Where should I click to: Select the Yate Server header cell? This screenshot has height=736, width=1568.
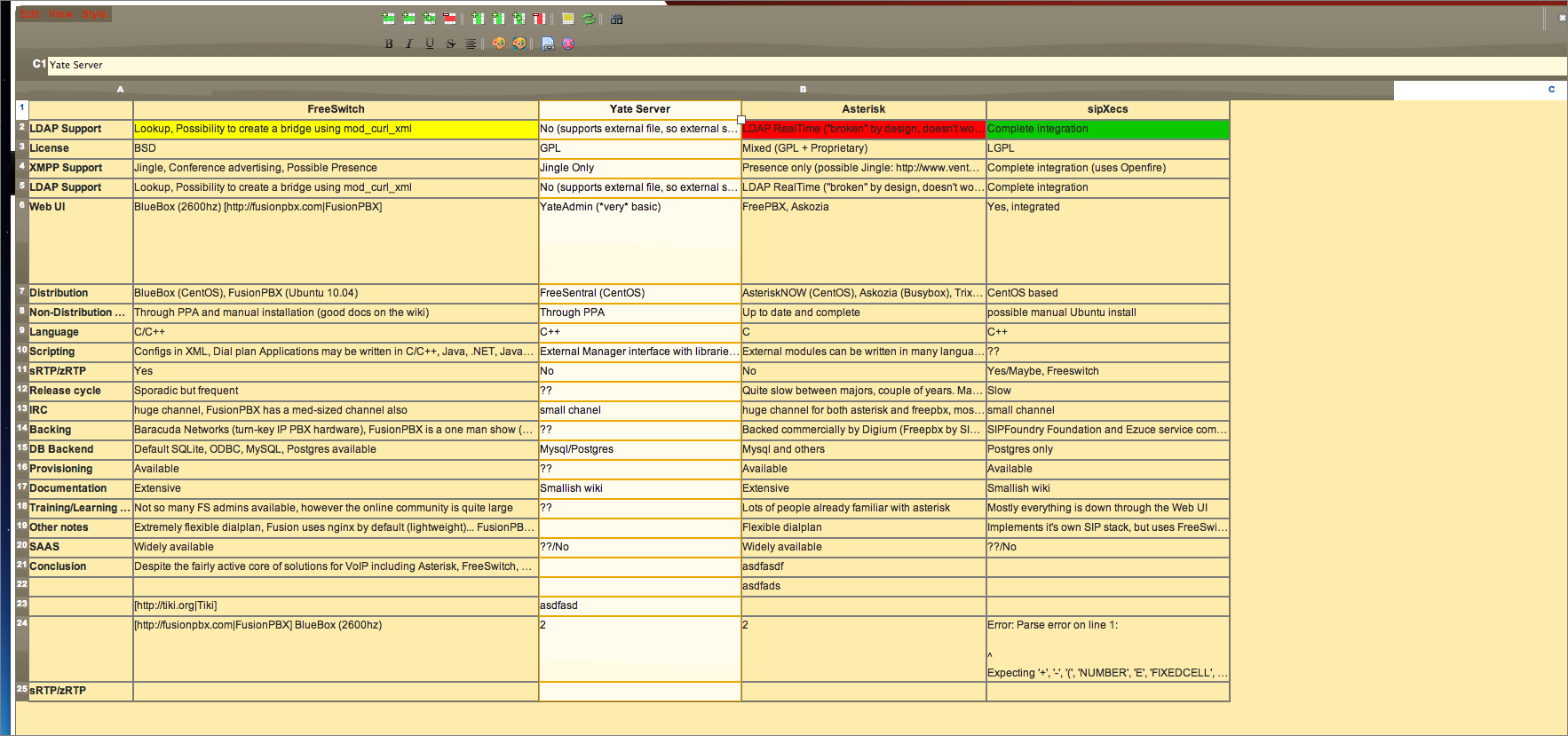click(640, 109)
